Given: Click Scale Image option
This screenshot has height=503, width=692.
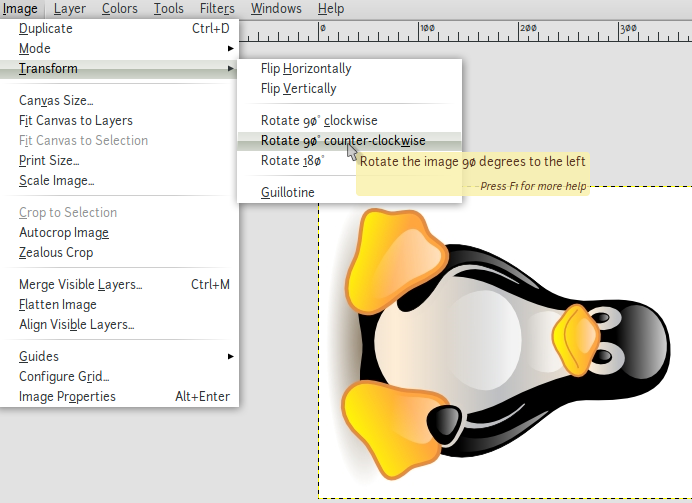Looking at the screenshot, I should coord(56,181).
